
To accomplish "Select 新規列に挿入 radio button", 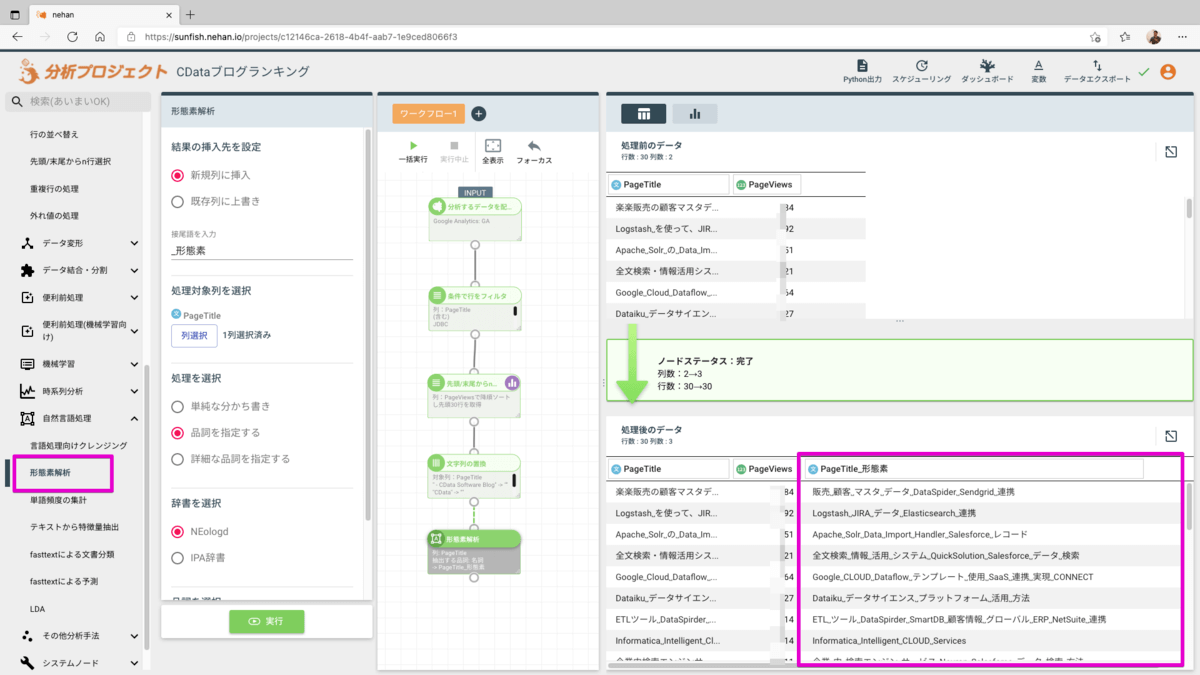I will pyautogui.click(x=178, y=175).
